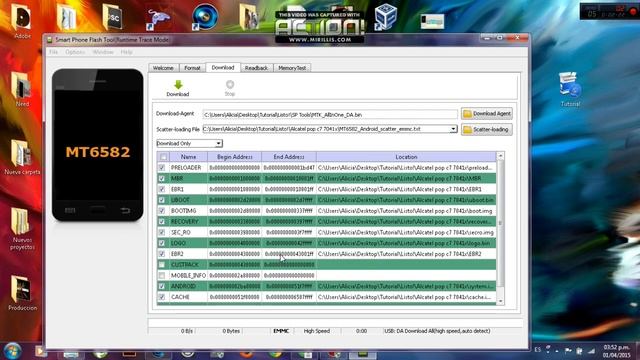Switch to the MemoryTest tab

click(292, 68)
